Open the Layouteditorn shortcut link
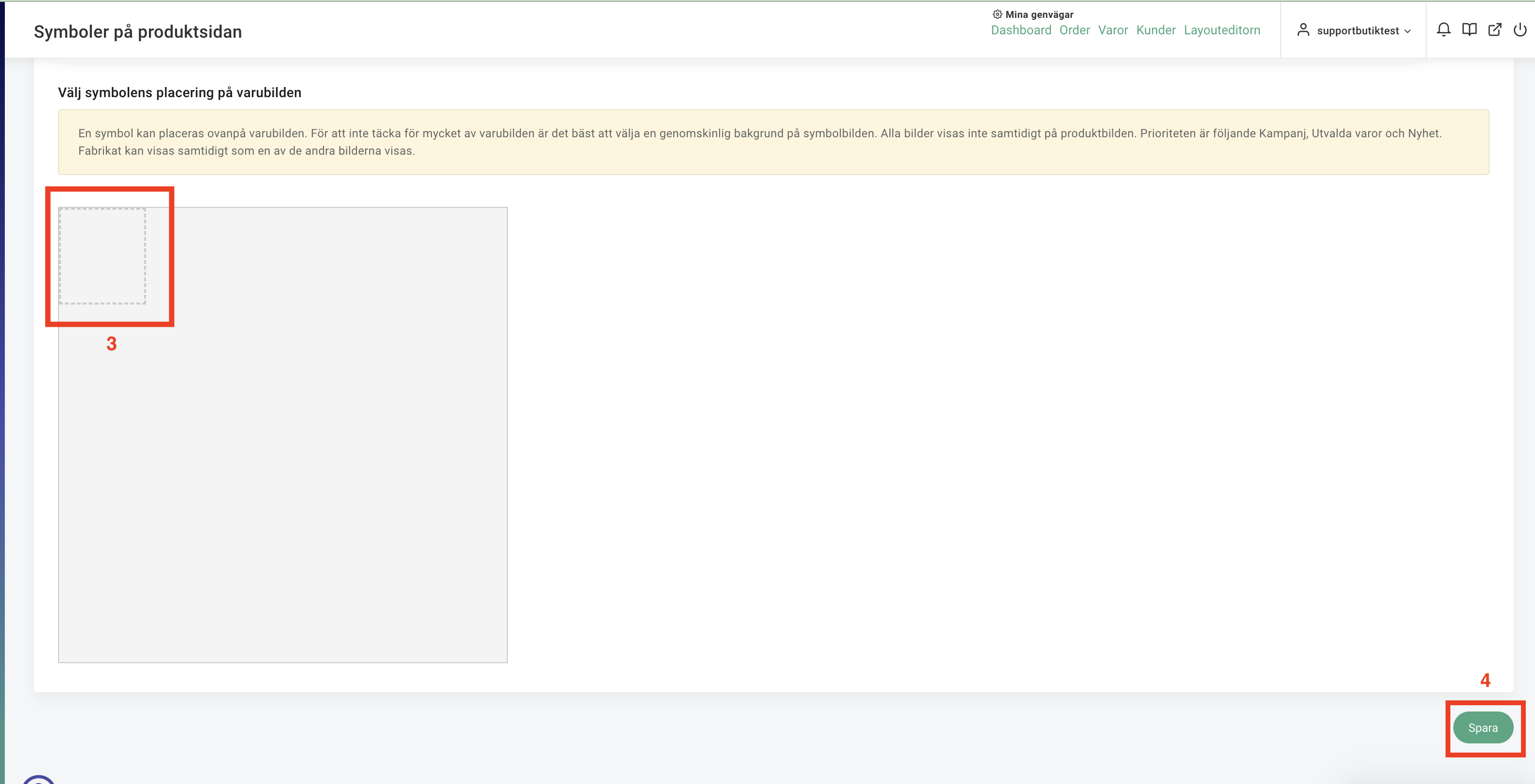Image resolution: width=1535 pixels, height=784 pixels. (x=1222, y=30)
